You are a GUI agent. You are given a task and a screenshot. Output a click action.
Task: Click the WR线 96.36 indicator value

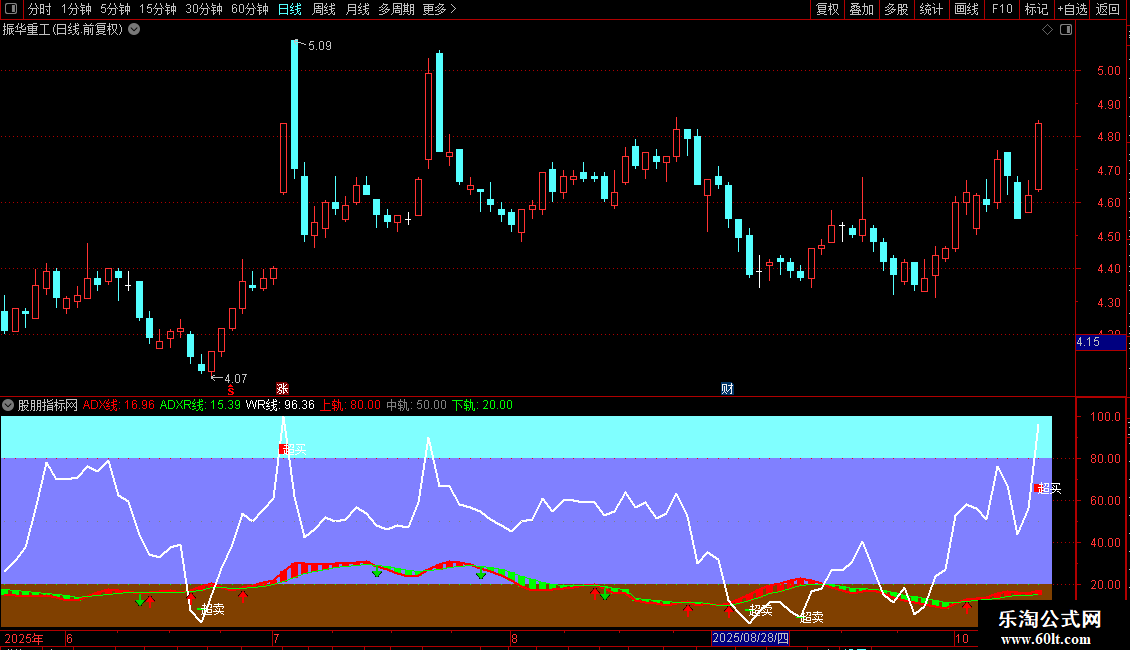click(x=280, y=405)
